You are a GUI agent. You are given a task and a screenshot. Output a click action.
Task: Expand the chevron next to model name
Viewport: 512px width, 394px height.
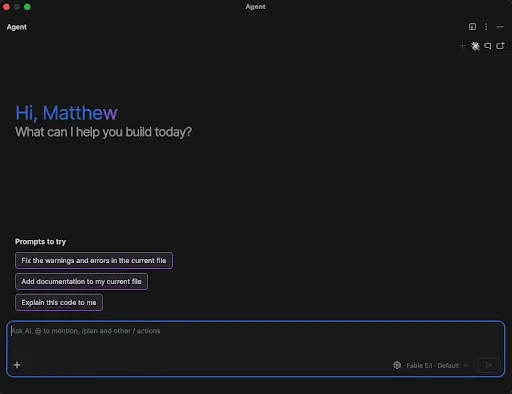466,365
